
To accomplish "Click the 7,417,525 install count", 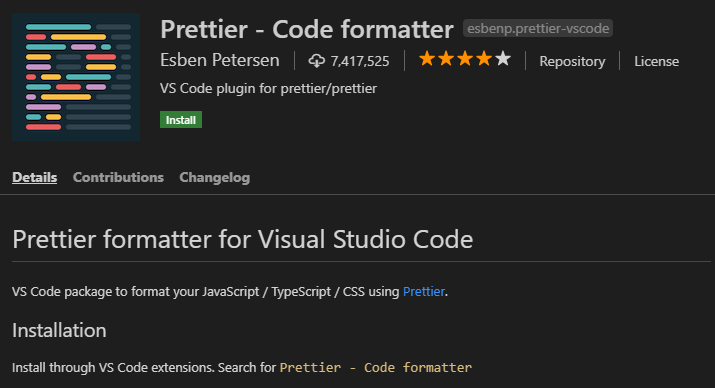I will click(360, 61).
